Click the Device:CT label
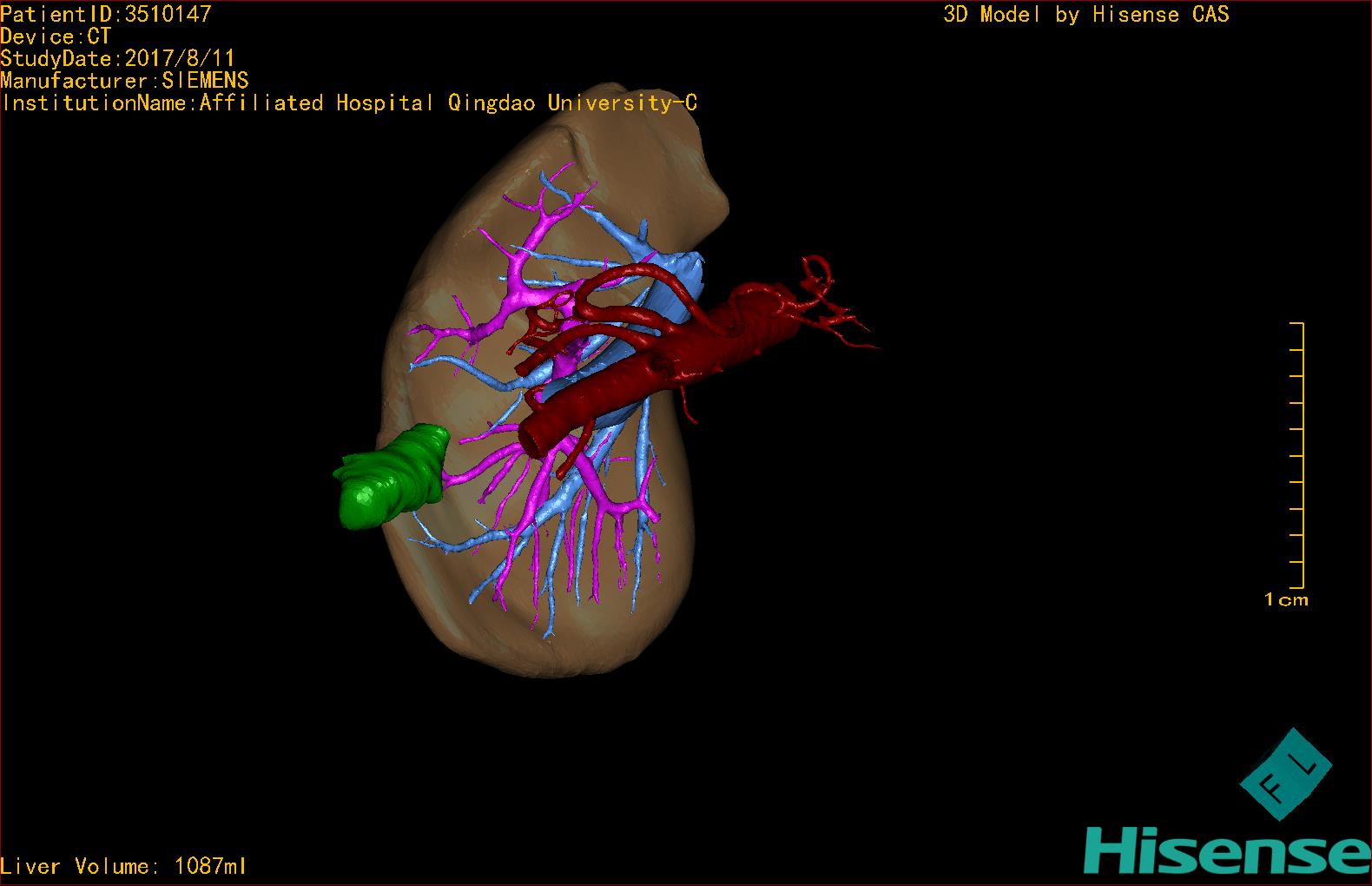1372x886 pixels. (x=56, y=36)
